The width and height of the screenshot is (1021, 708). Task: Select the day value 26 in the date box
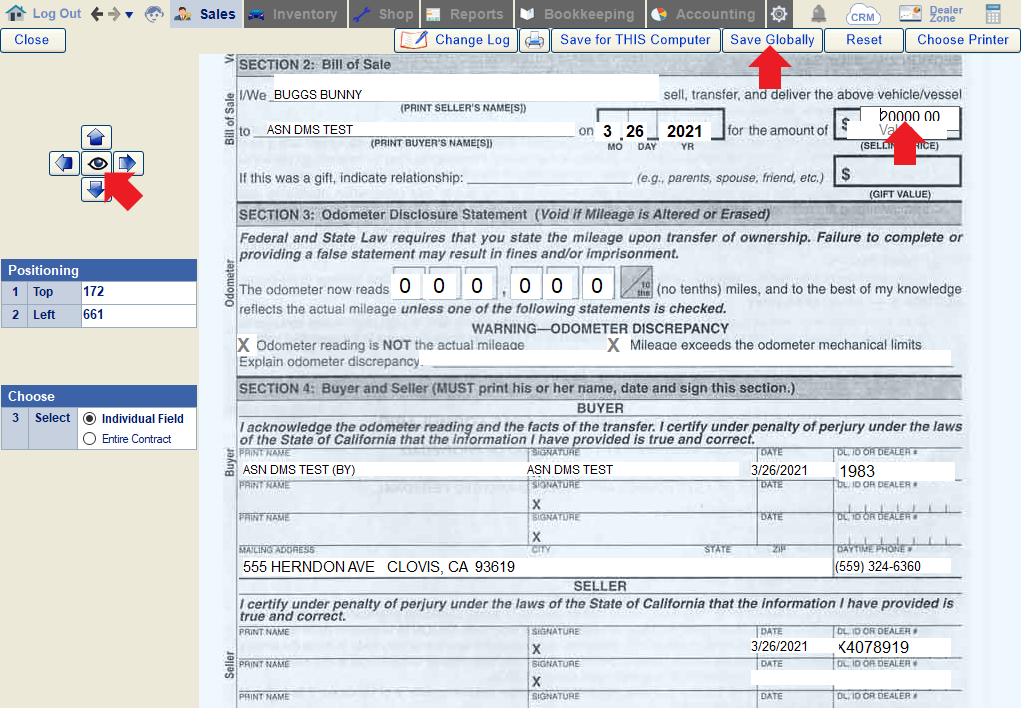tap(635, 132)
